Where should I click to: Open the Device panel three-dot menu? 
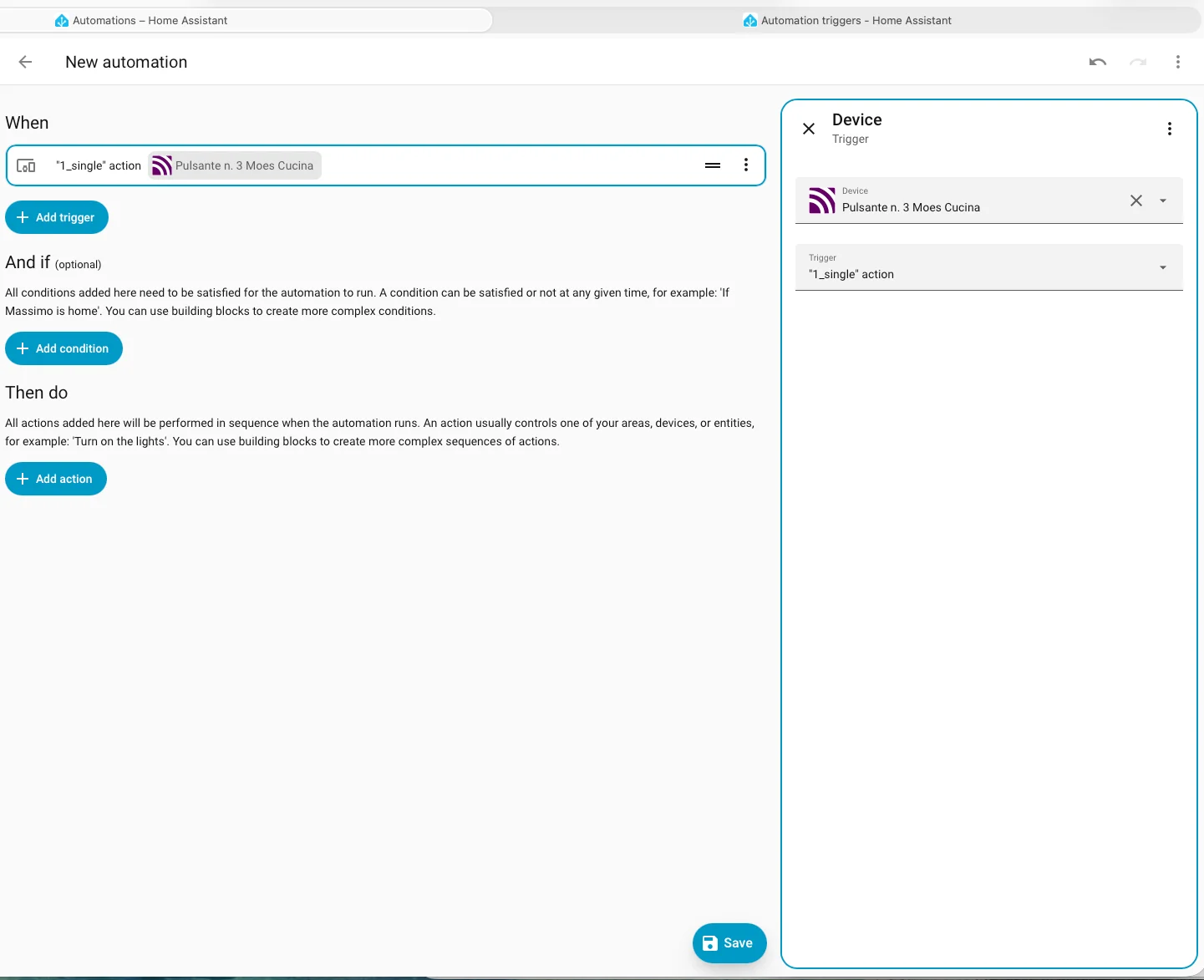tap(1170, 129)
